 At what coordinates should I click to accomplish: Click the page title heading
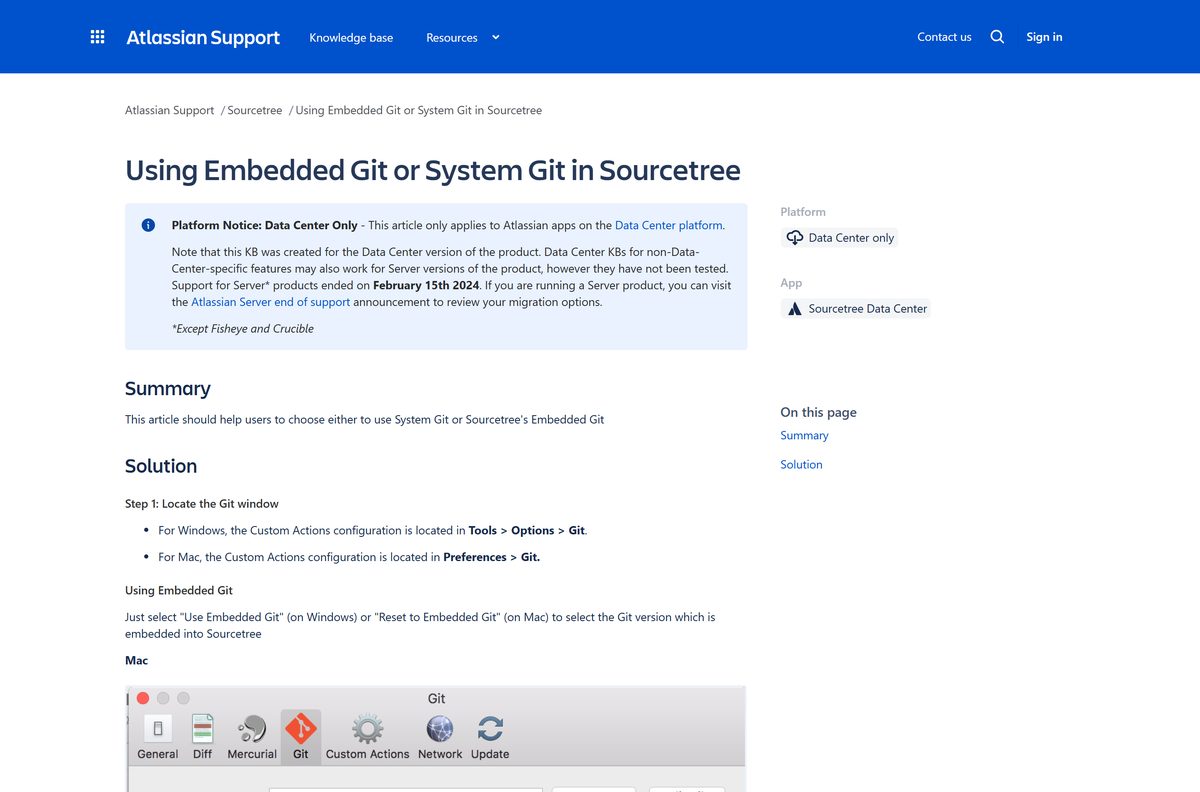tap(433, 170)
